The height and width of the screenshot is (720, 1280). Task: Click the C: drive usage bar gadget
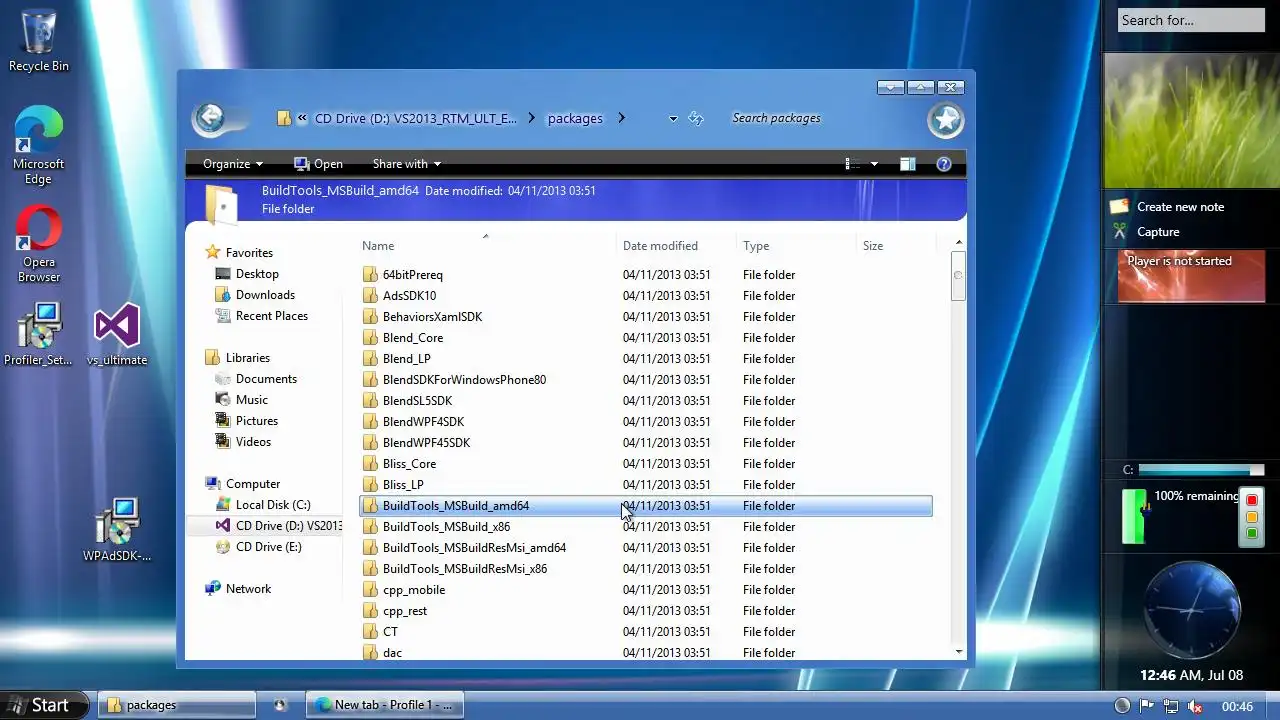(x=1200, y=470)
